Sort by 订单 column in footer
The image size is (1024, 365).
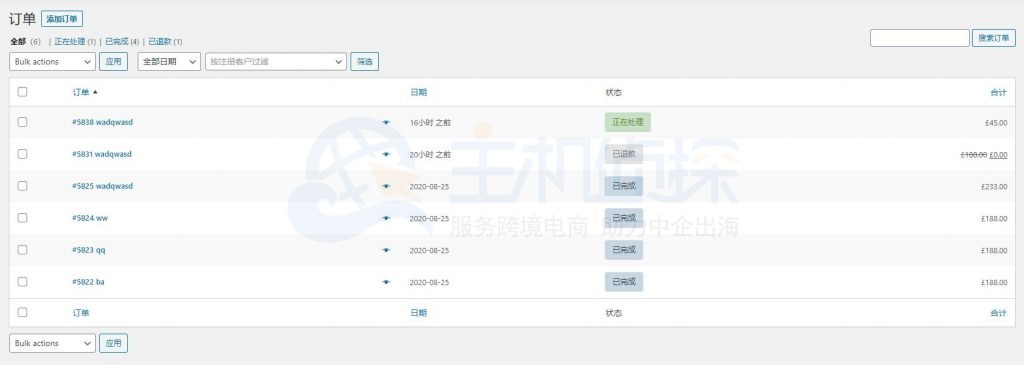[81, 313]
